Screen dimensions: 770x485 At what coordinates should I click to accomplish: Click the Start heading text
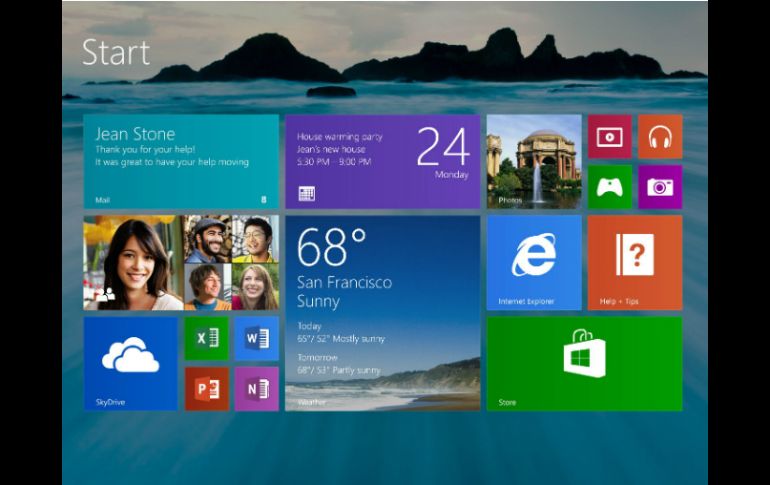click(x=116, y=52)
